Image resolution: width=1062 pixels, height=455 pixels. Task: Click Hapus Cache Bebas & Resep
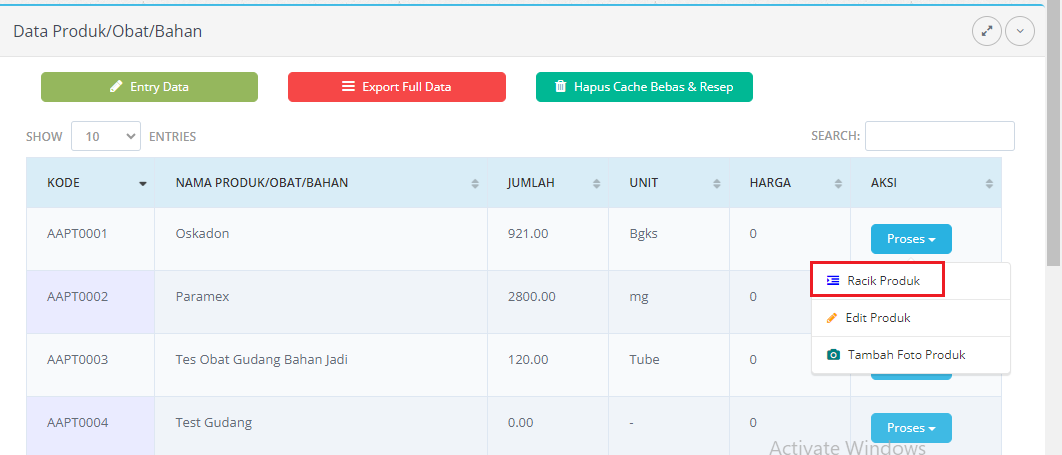(643, 87)
